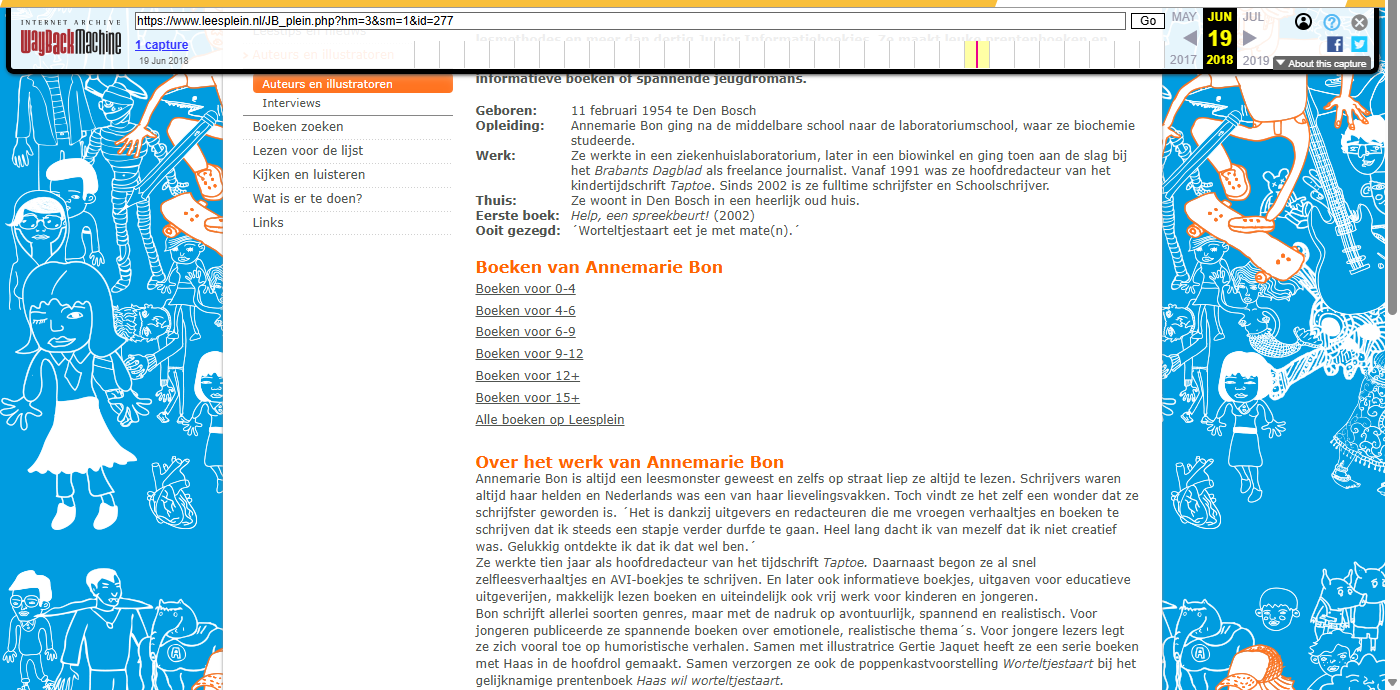Image resolution: width=1400 pixels, height=690 pixels.
Task: Click the Wayback URL input field
Action: coord(630,21)
